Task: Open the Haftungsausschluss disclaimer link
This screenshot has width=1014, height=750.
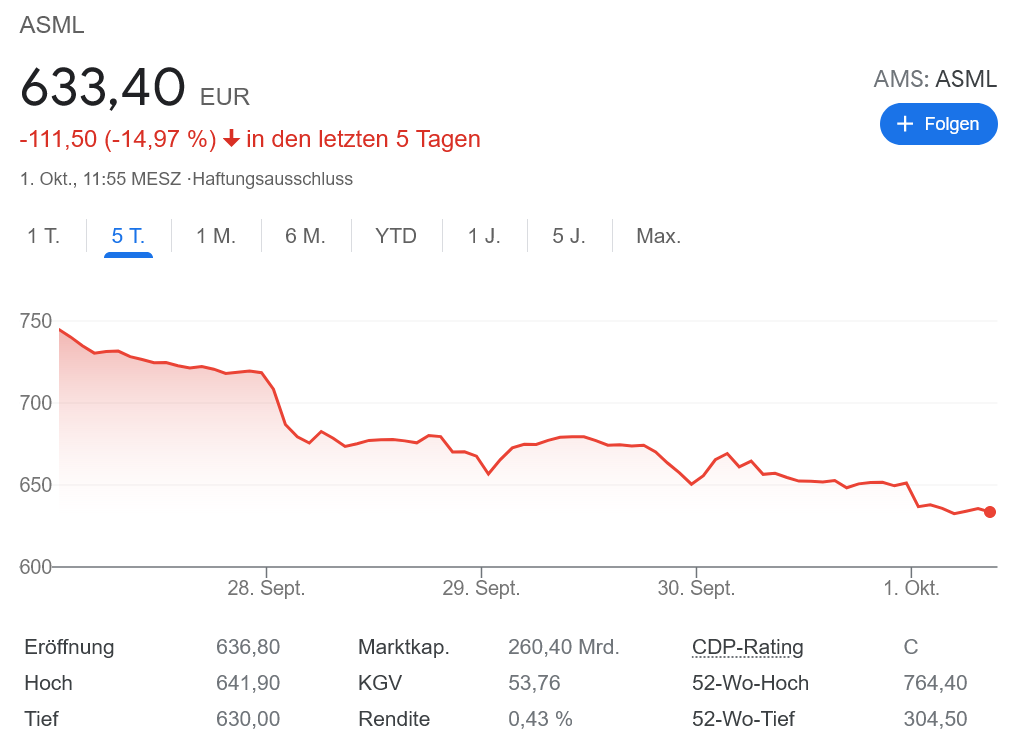Action: [x=273, y=180]
